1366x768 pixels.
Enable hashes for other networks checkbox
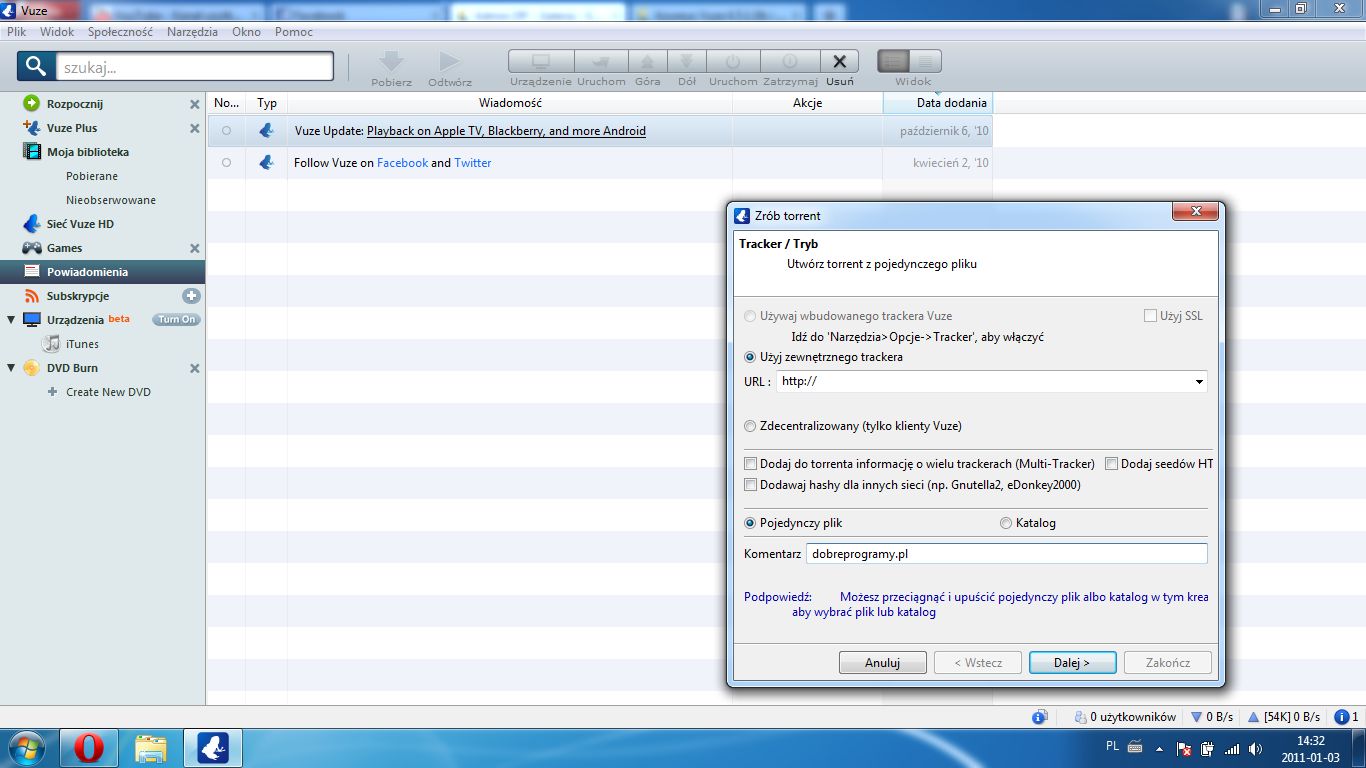[x=750, y=485]
